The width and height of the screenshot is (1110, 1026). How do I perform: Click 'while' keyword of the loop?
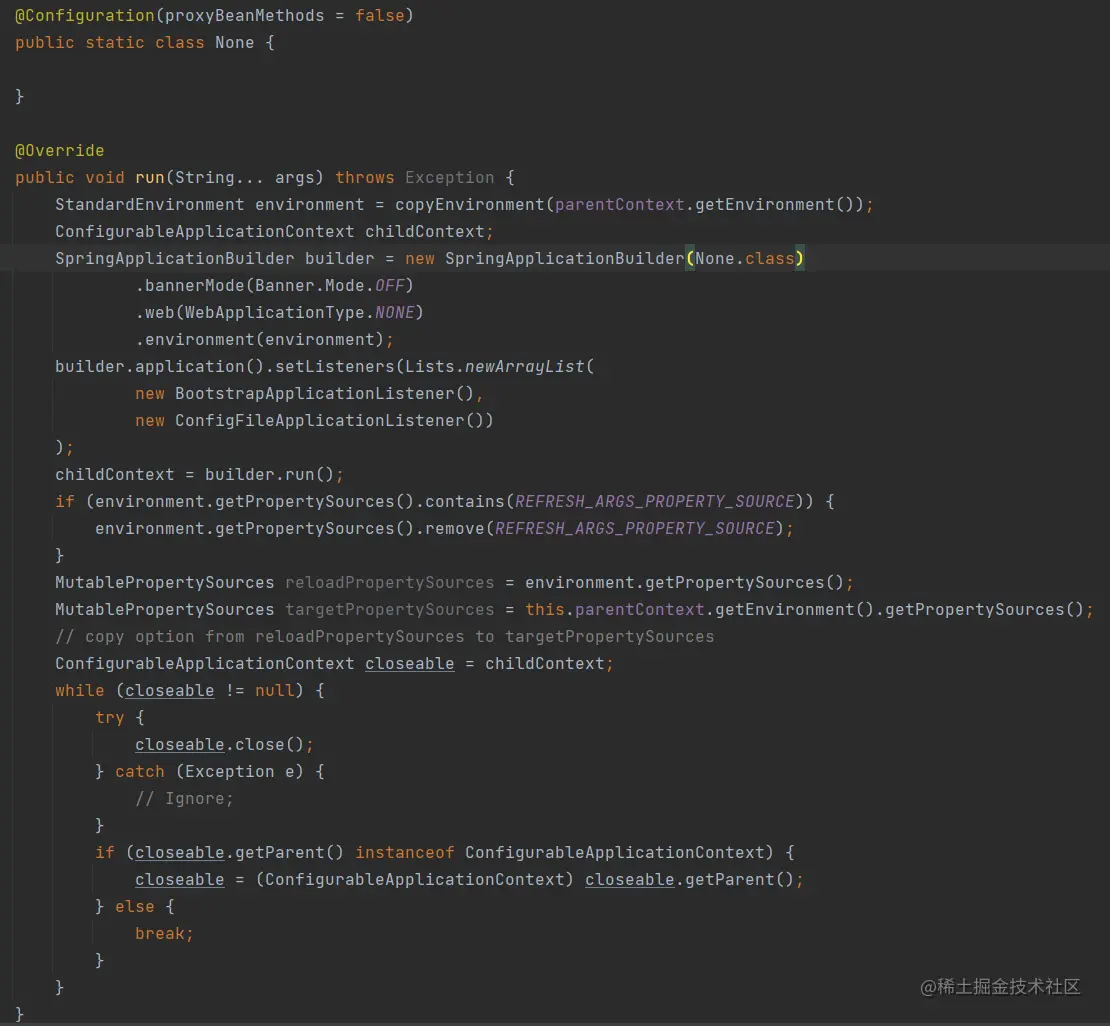pyautogui.click(x=79, y=690)
